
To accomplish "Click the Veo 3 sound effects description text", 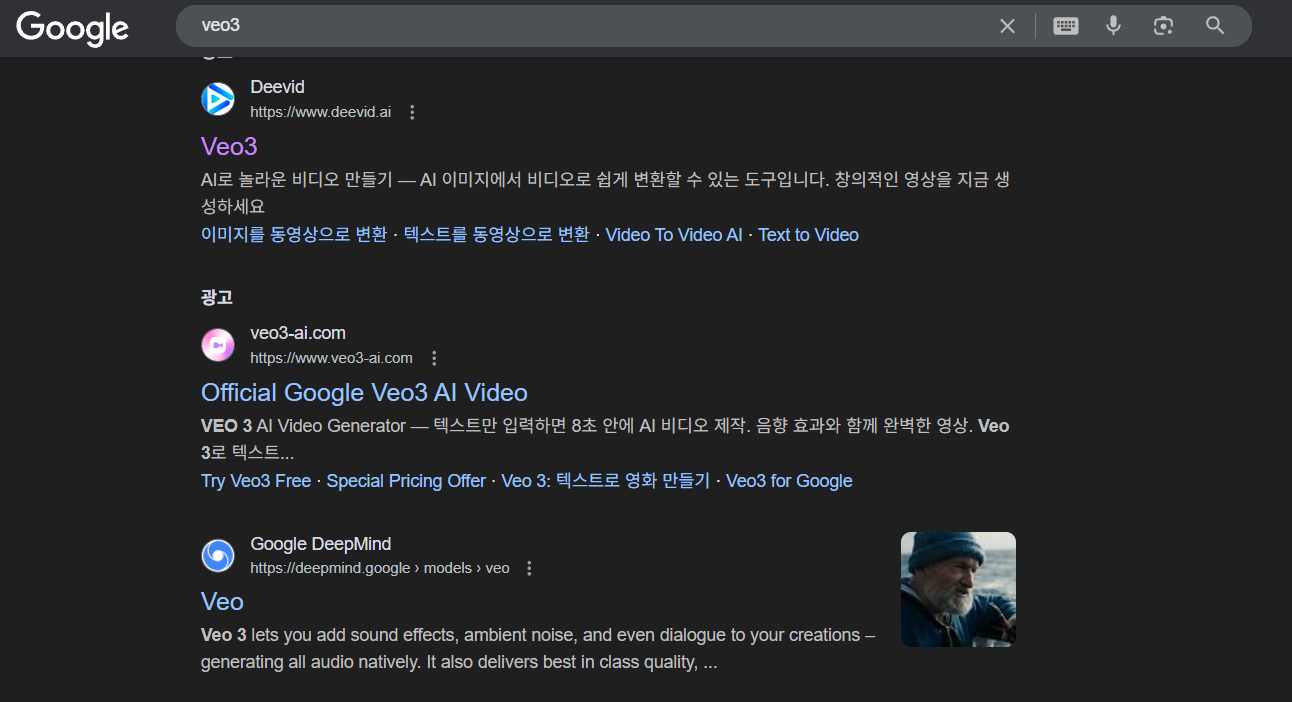I will (538, 648).
